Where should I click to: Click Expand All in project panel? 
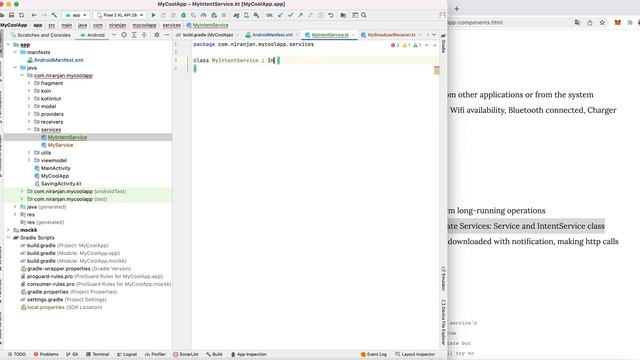(134, 35)
